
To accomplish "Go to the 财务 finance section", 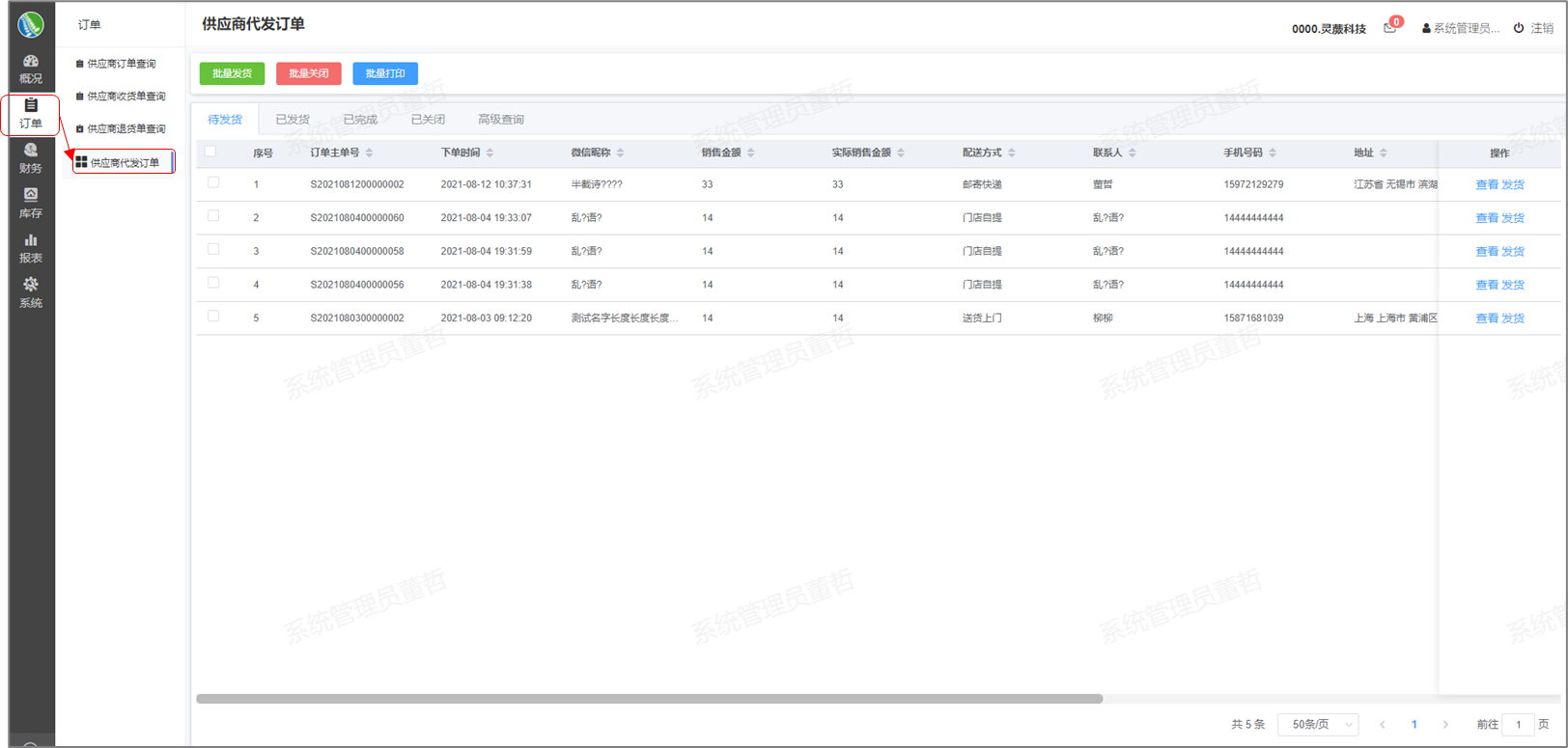I will point(31,158).
